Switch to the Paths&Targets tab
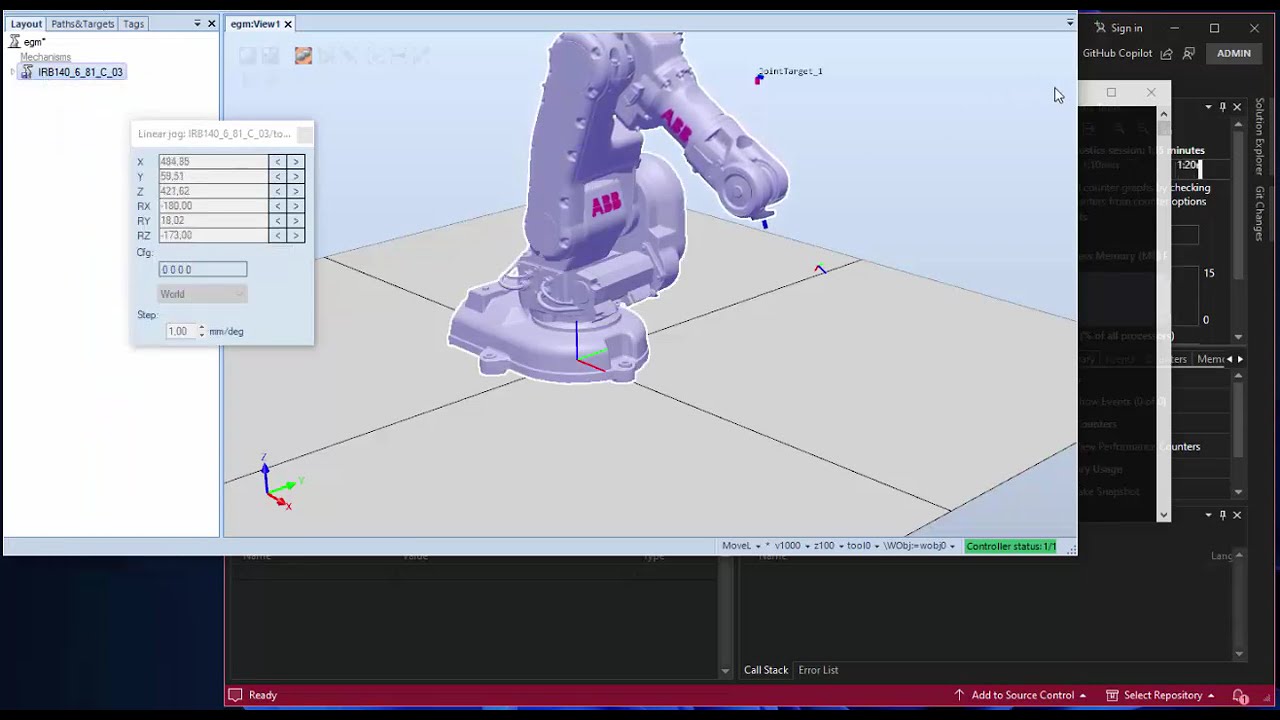1280x720 pixels. [83, 24]
